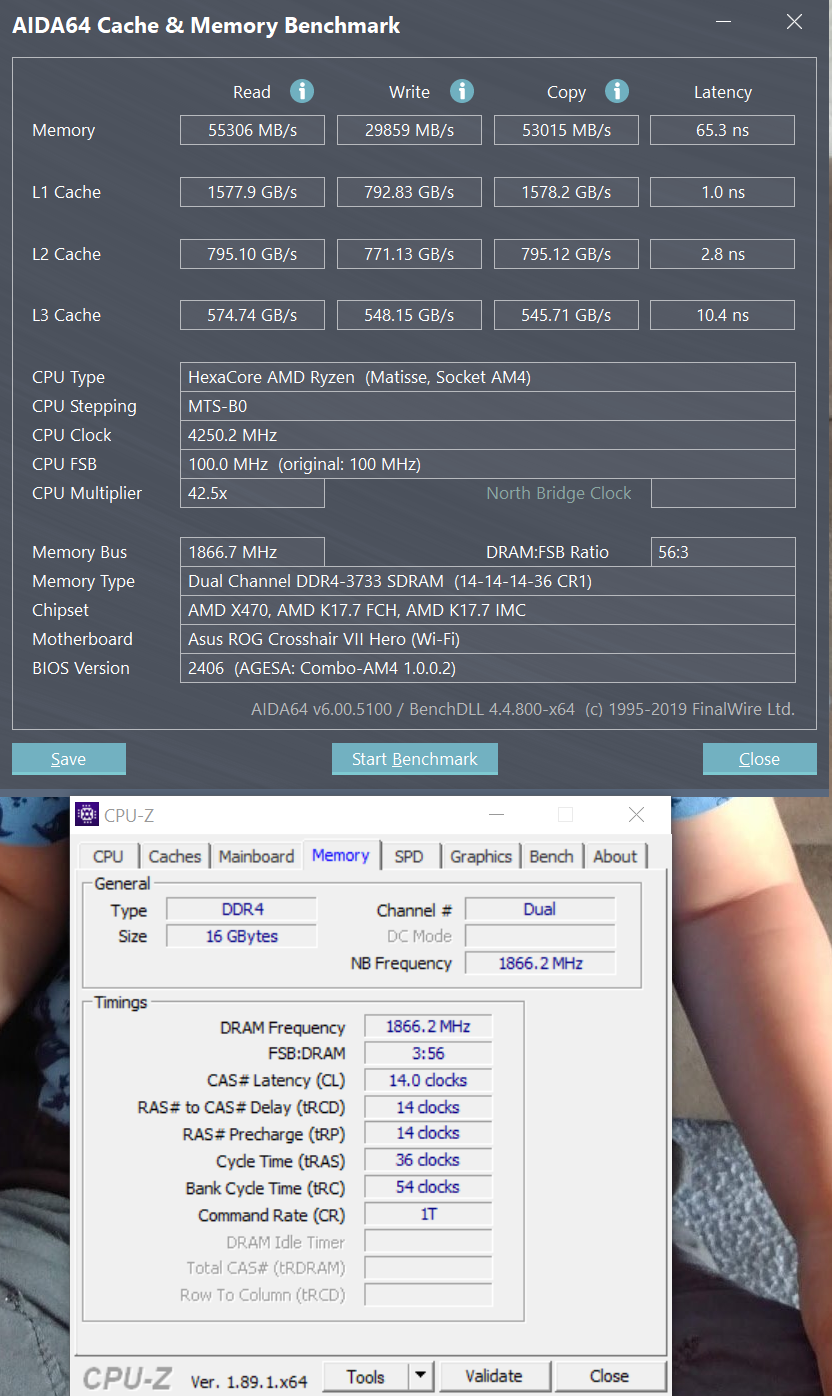Close the AIDA64 window with the X
This screenshot has width=832, height=1396.
click(794, 22)
